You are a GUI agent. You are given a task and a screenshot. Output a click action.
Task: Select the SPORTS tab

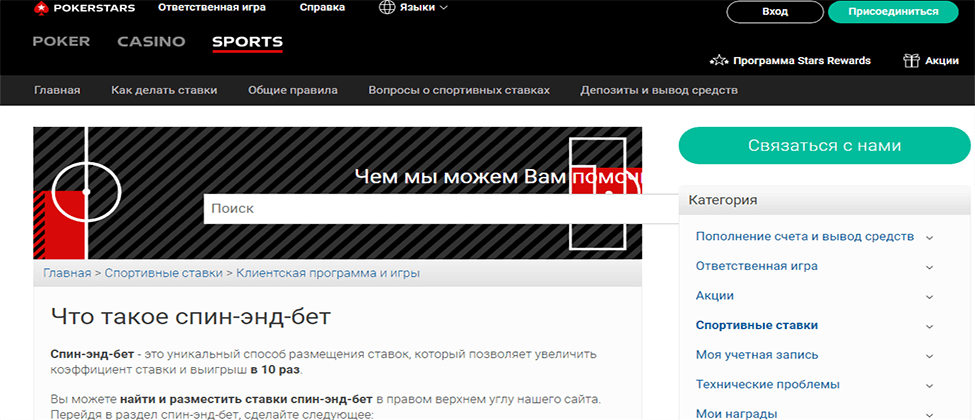coord(247,42)
